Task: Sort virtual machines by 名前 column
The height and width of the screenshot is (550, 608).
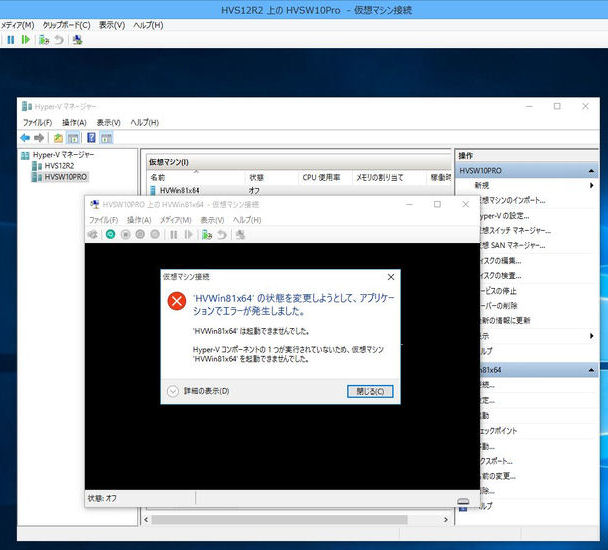Action: [196, 177]
